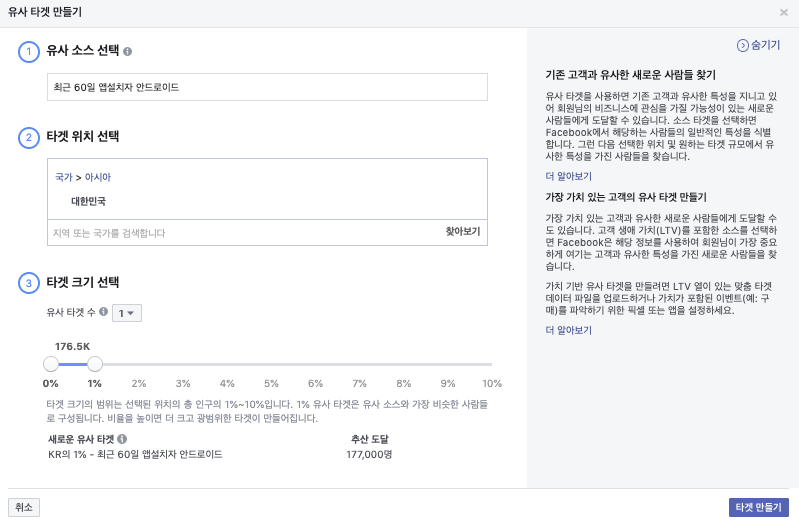Select 대한민국 in location list
The height and width of the screenshot is (525, 799).
coord(89,201)
